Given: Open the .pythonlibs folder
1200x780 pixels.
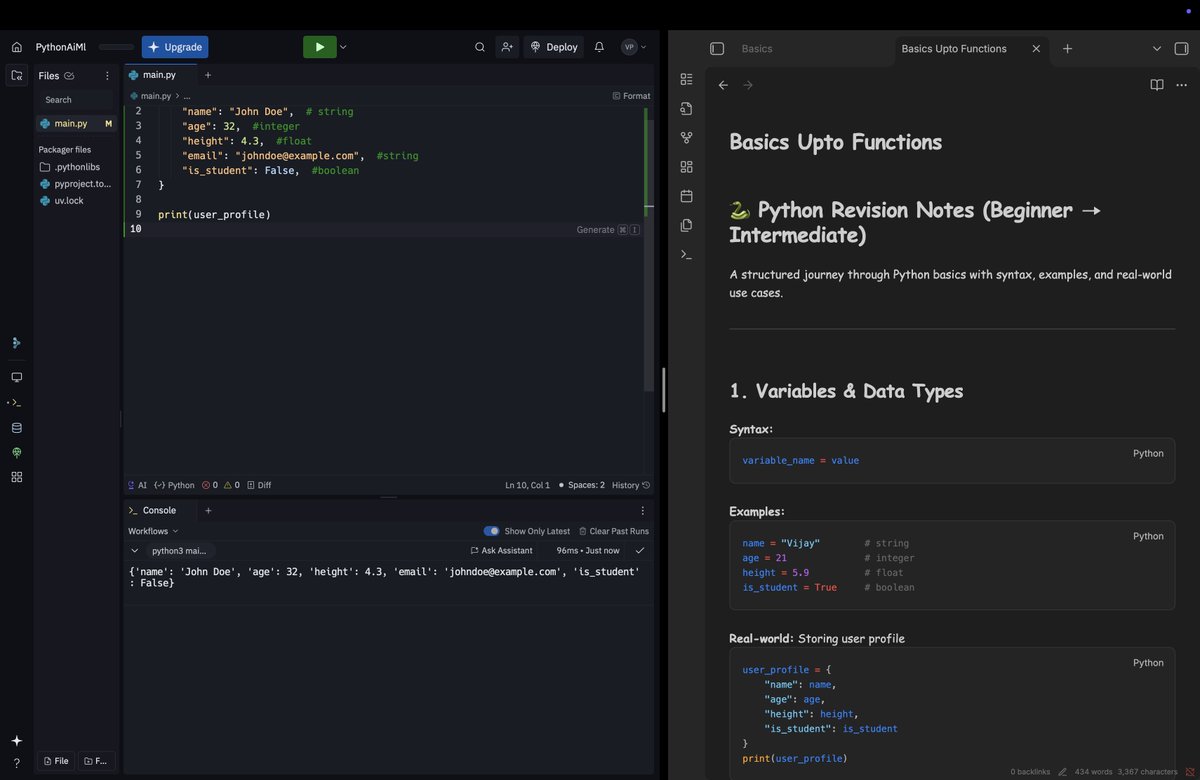Looking at the screenshot, I should [x=76, y=167].
